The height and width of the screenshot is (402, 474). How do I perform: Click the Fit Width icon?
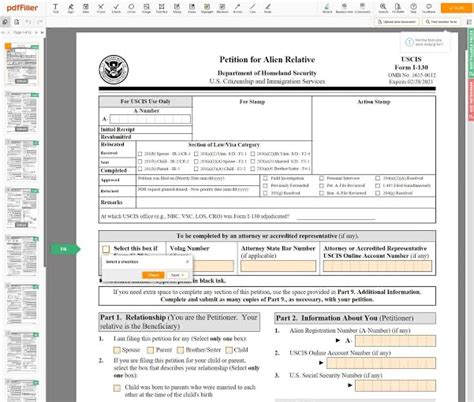pos(398,8)
